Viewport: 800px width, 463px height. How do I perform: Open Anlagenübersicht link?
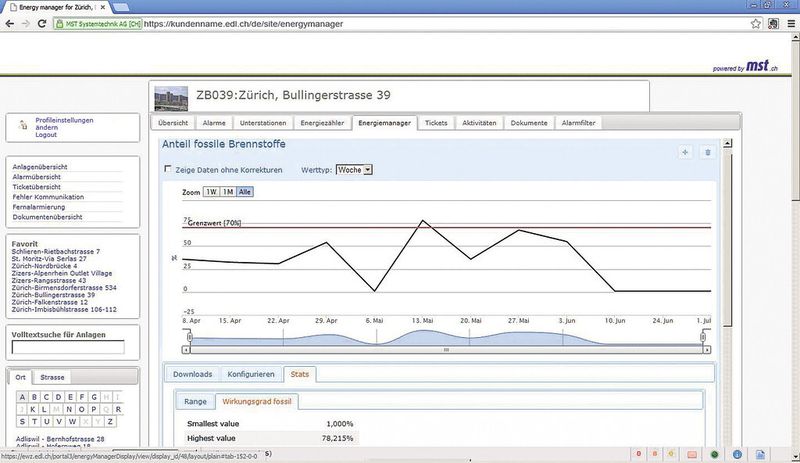coord(40,167)
